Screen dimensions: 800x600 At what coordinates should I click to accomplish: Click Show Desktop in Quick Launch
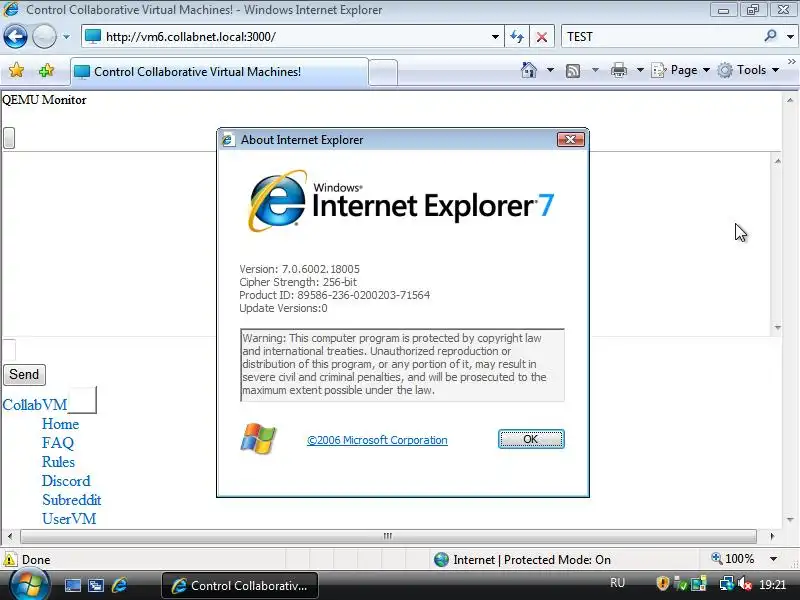click(72, 585)
